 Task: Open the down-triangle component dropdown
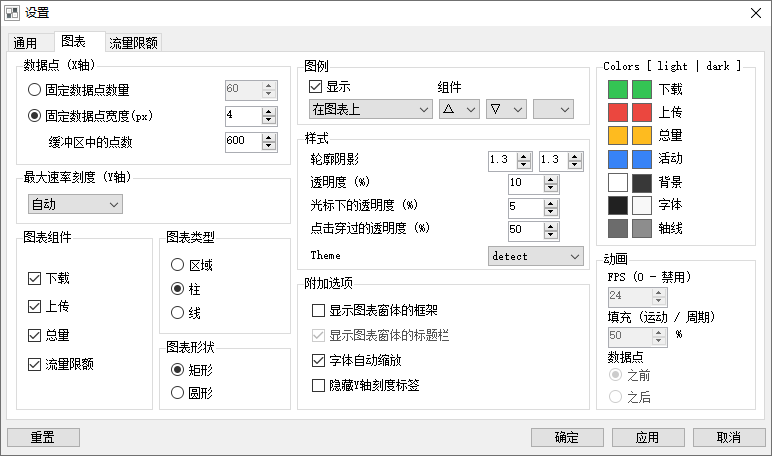506,109
